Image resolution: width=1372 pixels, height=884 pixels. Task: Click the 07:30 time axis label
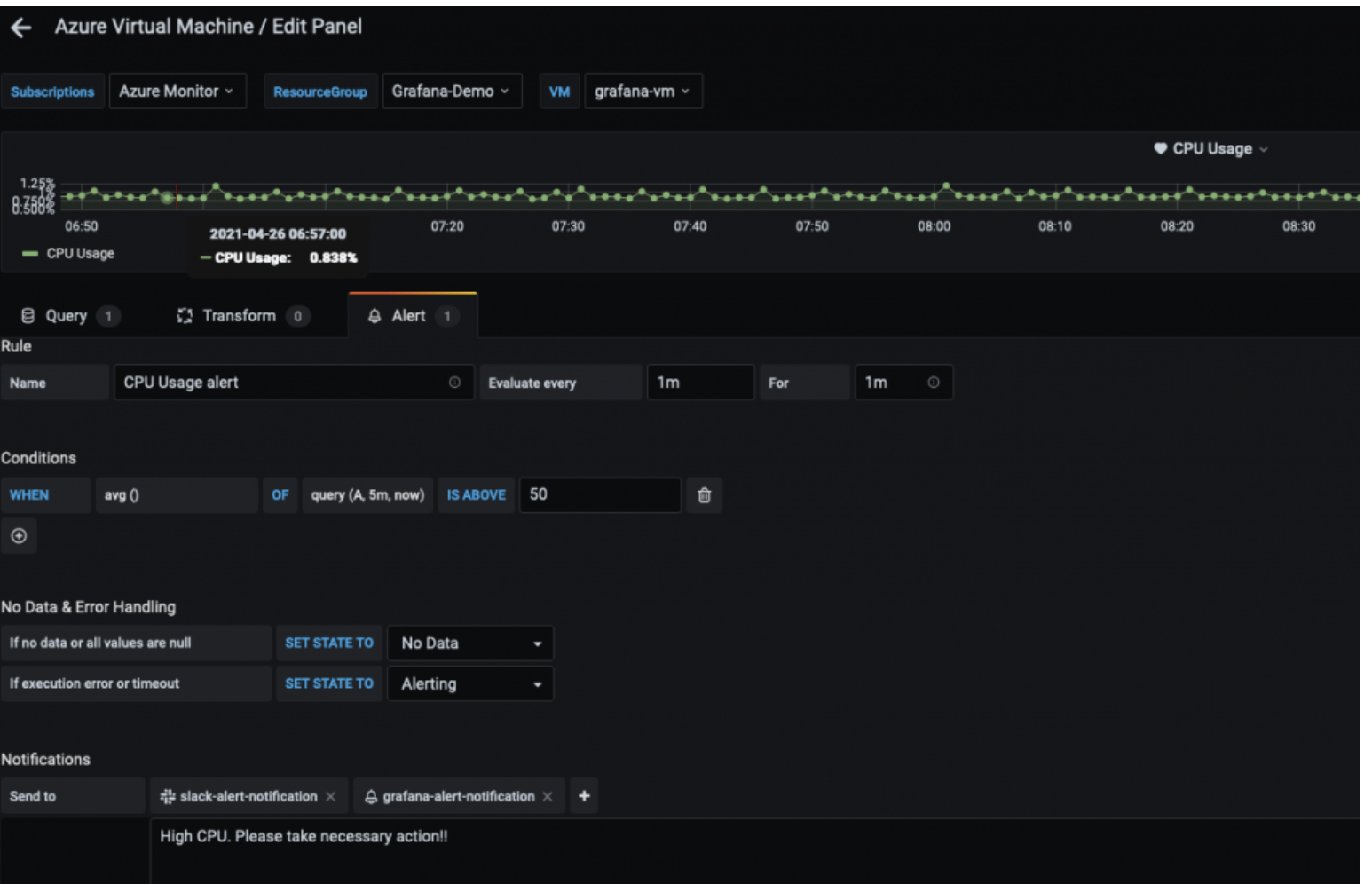(x=568, y=226)
